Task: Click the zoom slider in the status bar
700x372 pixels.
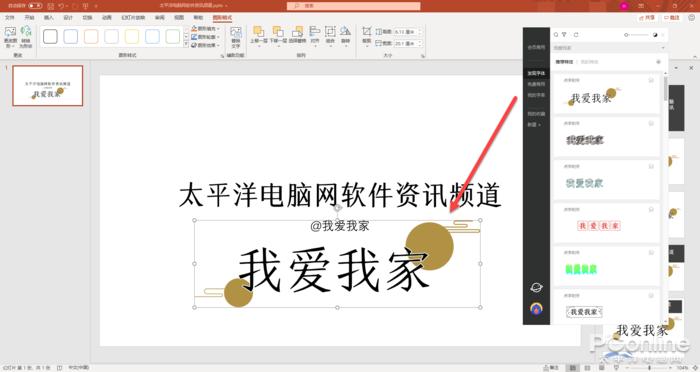Action: pyautogui.click(x=649, y=368)
